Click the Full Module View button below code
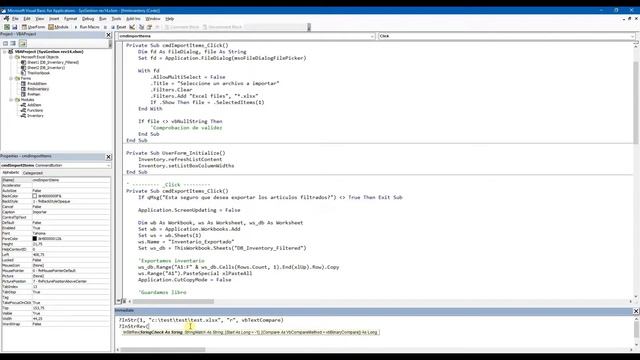The width and height of the screenshot is (640, 360). pyautogui.click(x=124, y=301)
